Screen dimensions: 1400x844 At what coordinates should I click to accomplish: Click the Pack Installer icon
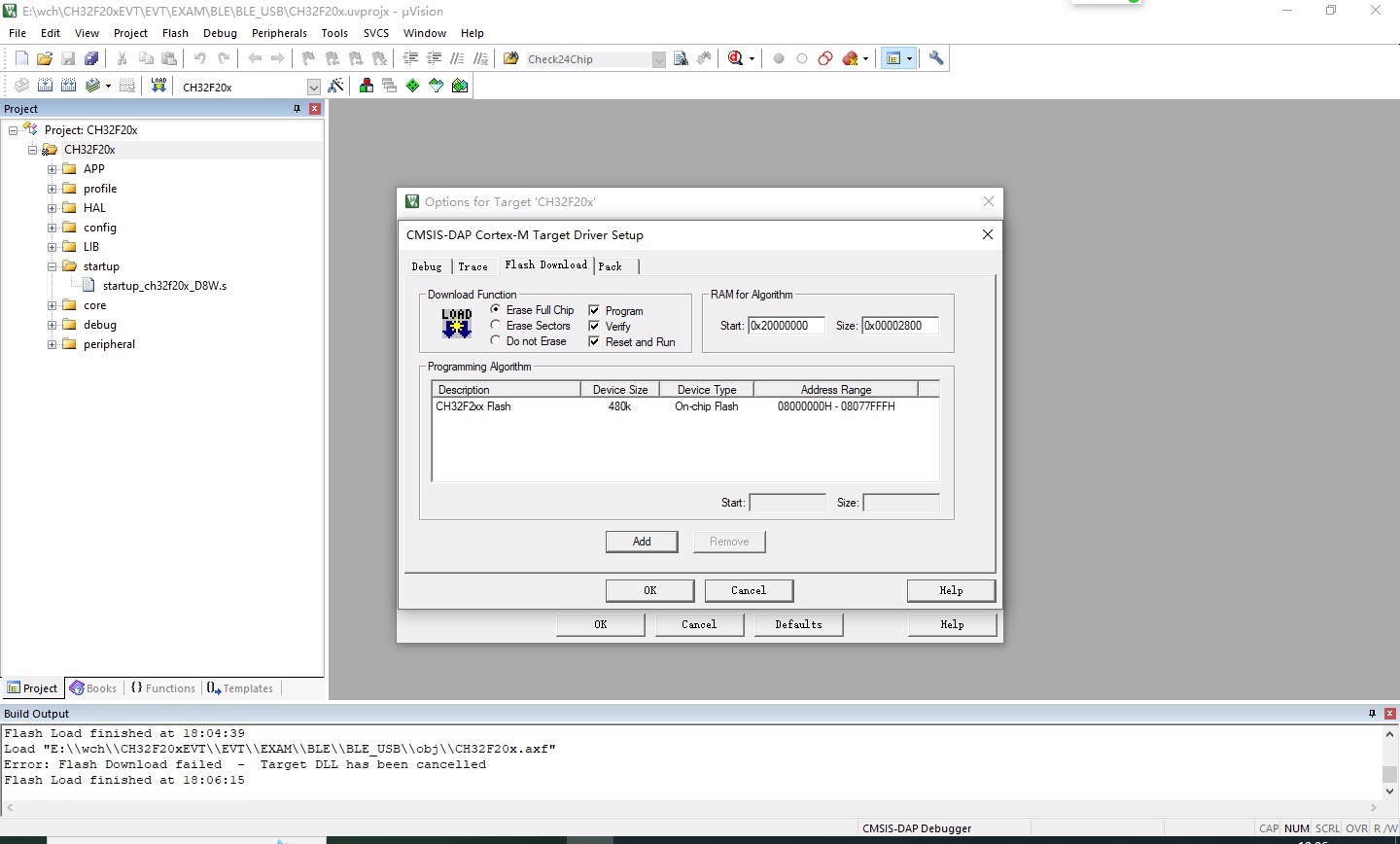(x=460, y=86)
